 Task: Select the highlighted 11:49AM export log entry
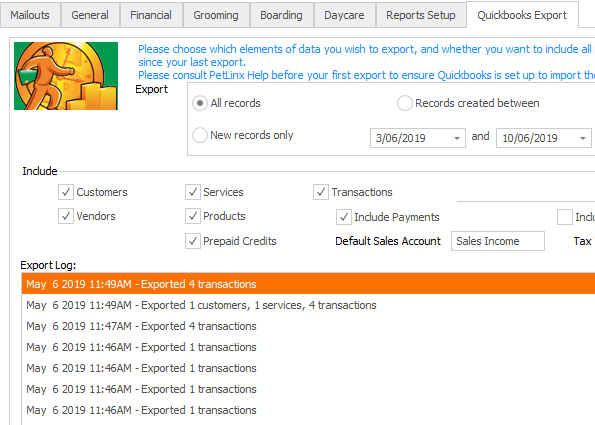point(308,284)
